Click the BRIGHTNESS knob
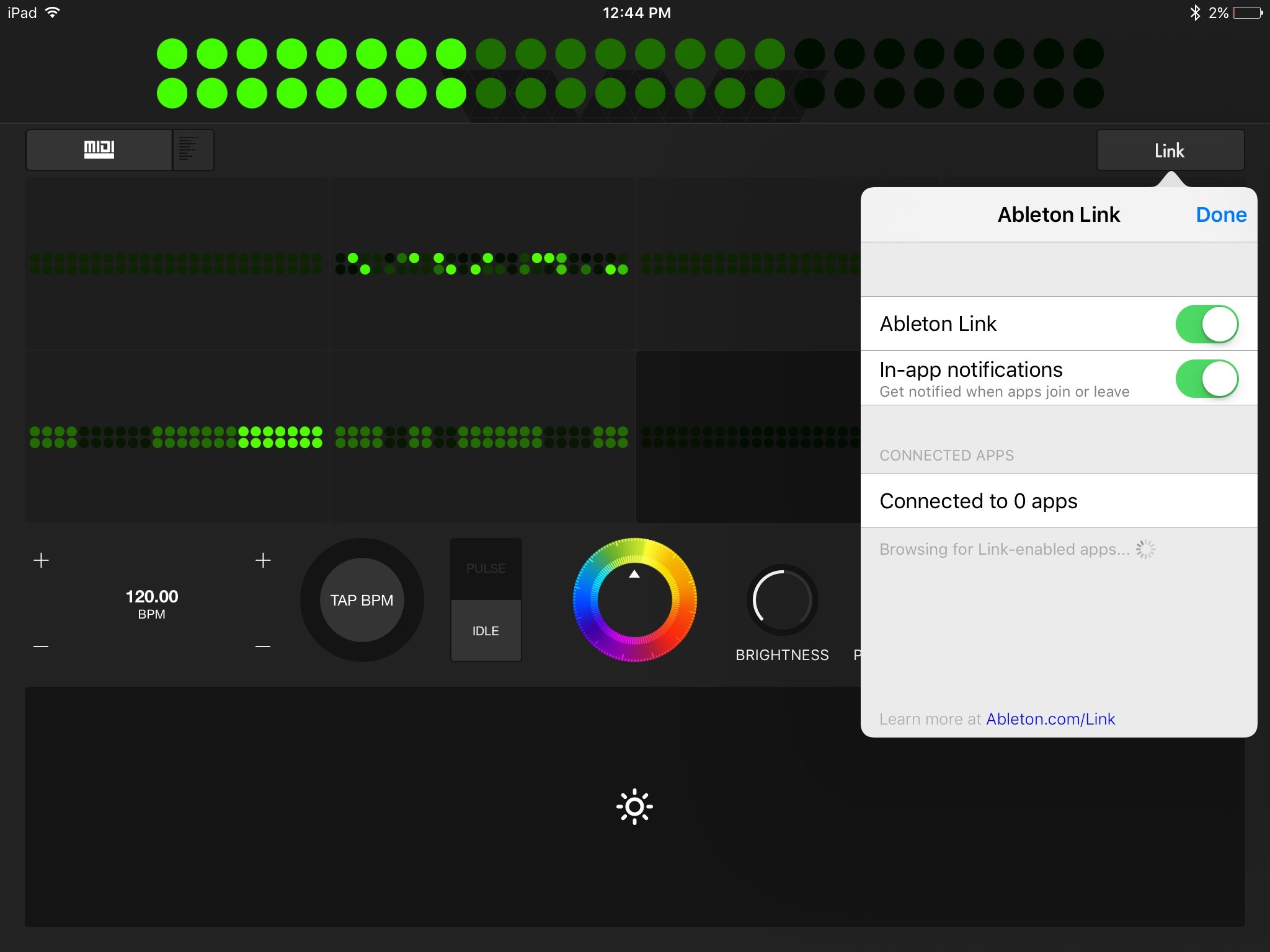Screen dimensions: 1270x952 (782, 600)
